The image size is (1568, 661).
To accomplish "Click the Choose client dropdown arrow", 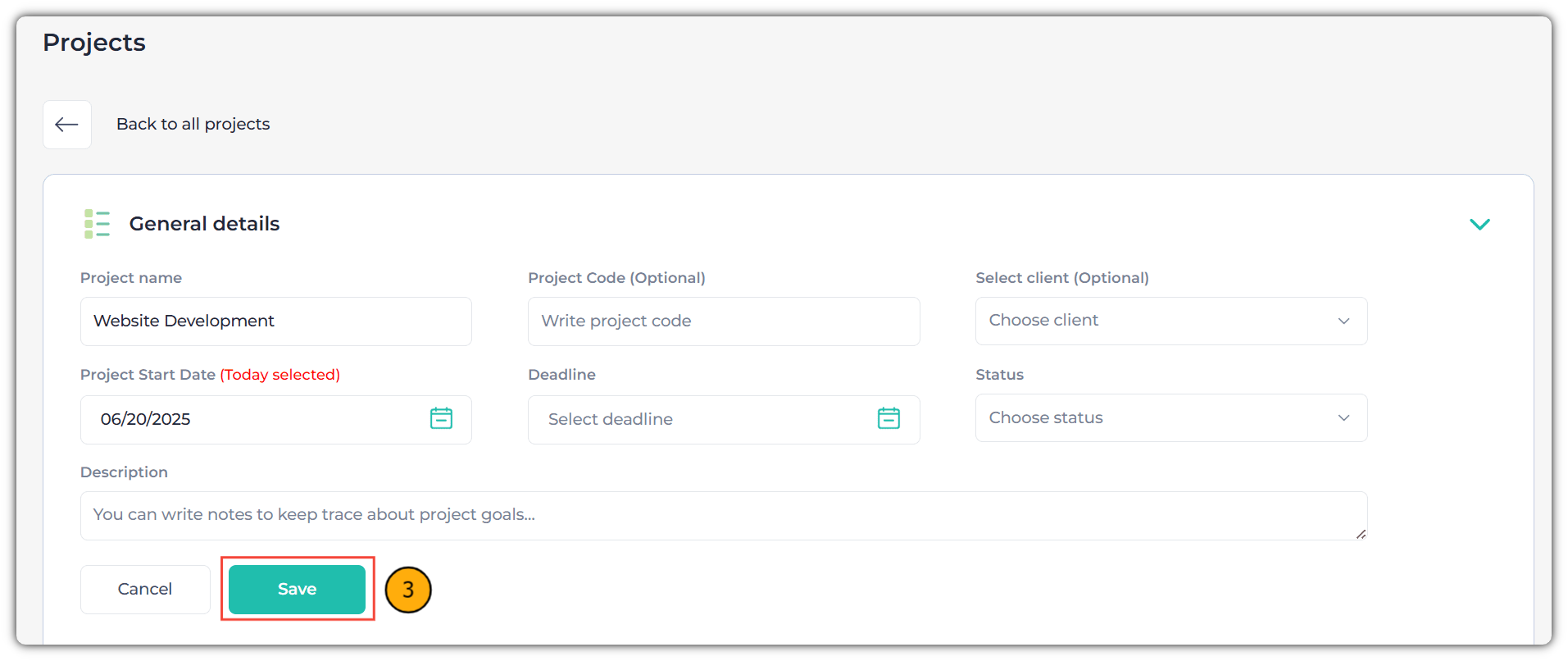I will pyautogui.click(x=1343, y=321).
